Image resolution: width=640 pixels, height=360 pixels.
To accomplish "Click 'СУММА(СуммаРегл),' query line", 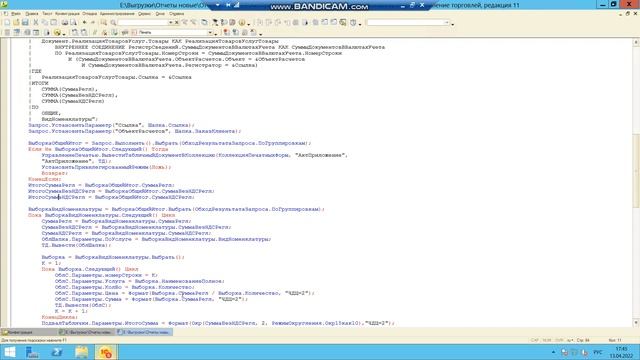I will [x=69, y=89].
